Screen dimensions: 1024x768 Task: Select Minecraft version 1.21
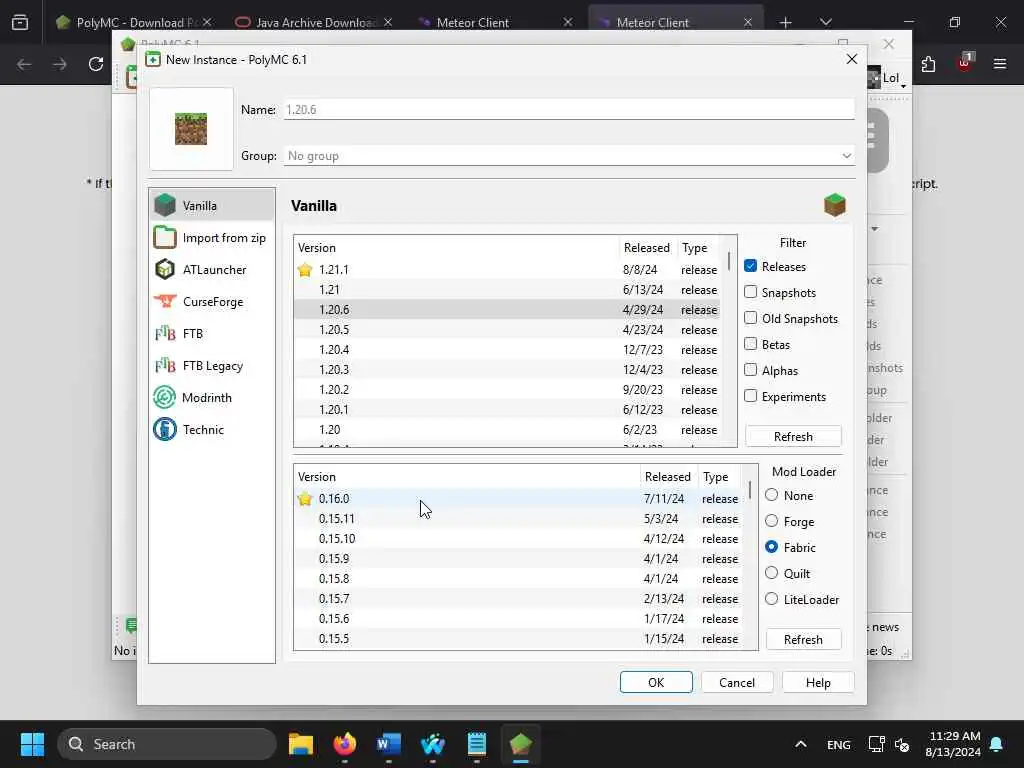507,290
